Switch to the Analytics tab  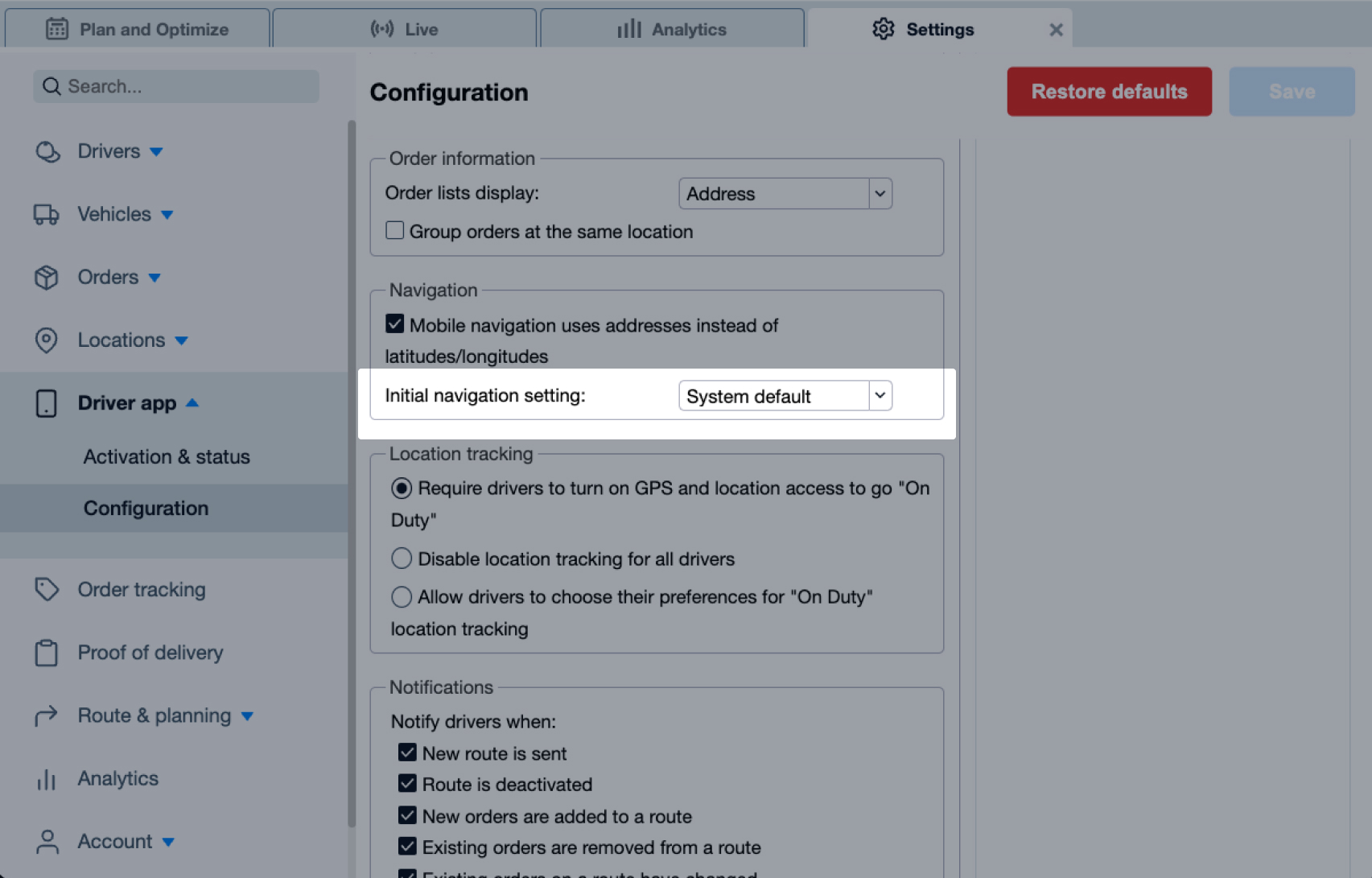pyautogui.click(x=672, y=28)
